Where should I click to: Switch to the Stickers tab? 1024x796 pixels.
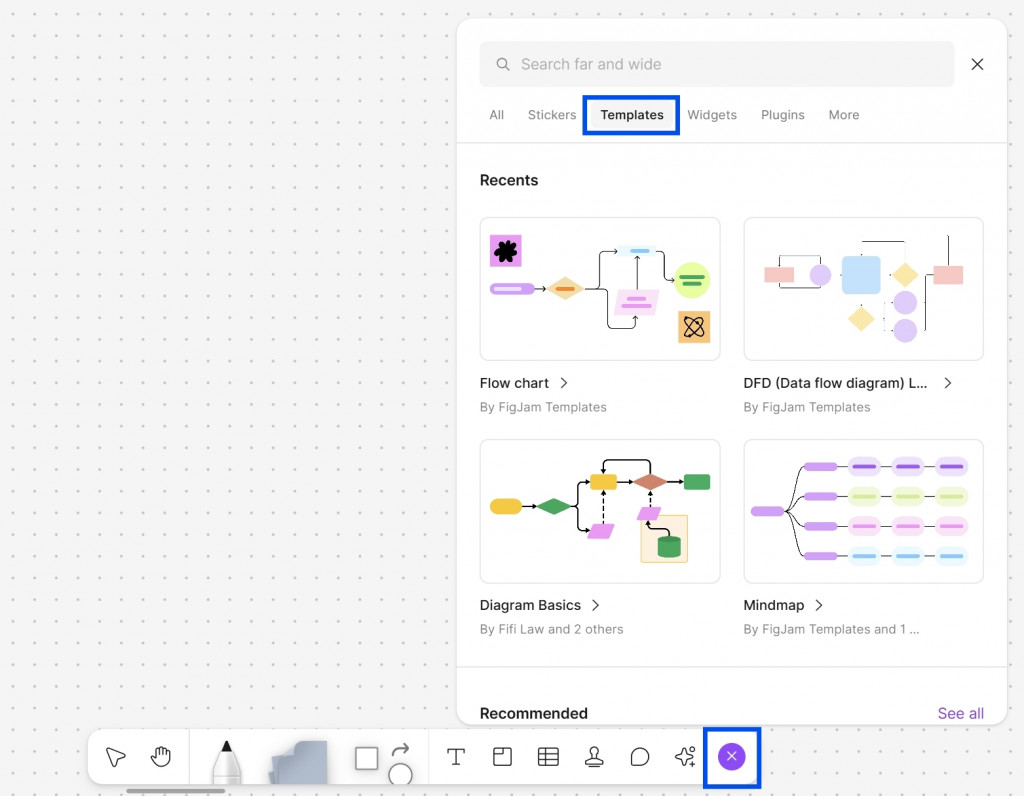pyautogui.click(x=552, y=115)
